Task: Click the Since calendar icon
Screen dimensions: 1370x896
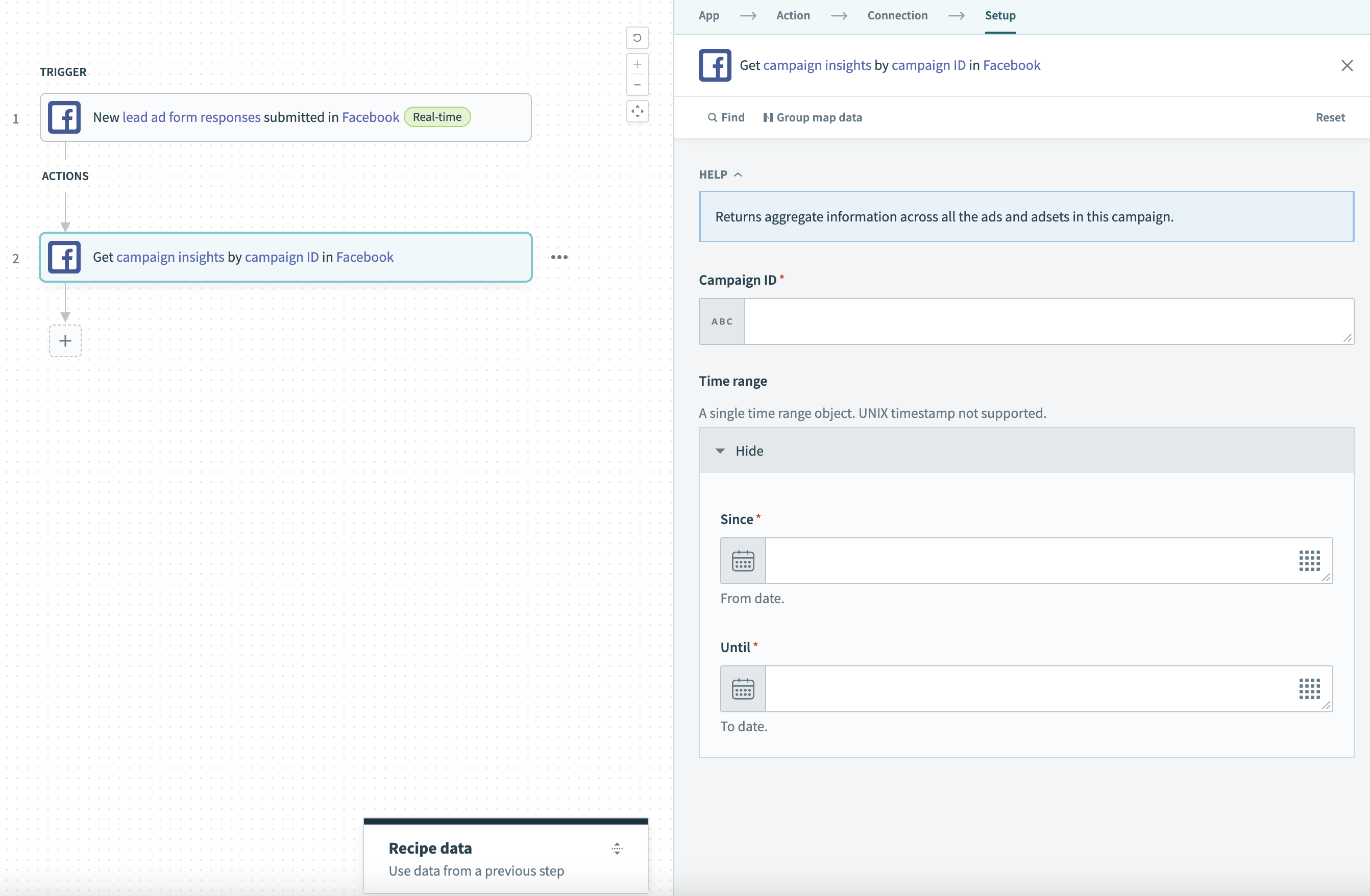Action: tap(744, 560)
